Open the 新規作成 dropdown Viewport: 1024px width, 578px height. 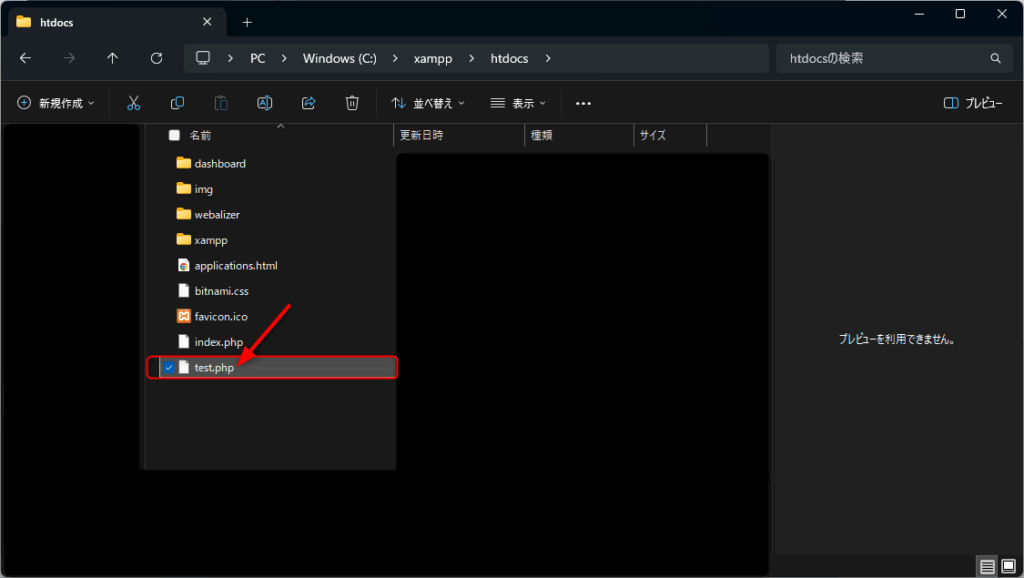tap(56, 103)
